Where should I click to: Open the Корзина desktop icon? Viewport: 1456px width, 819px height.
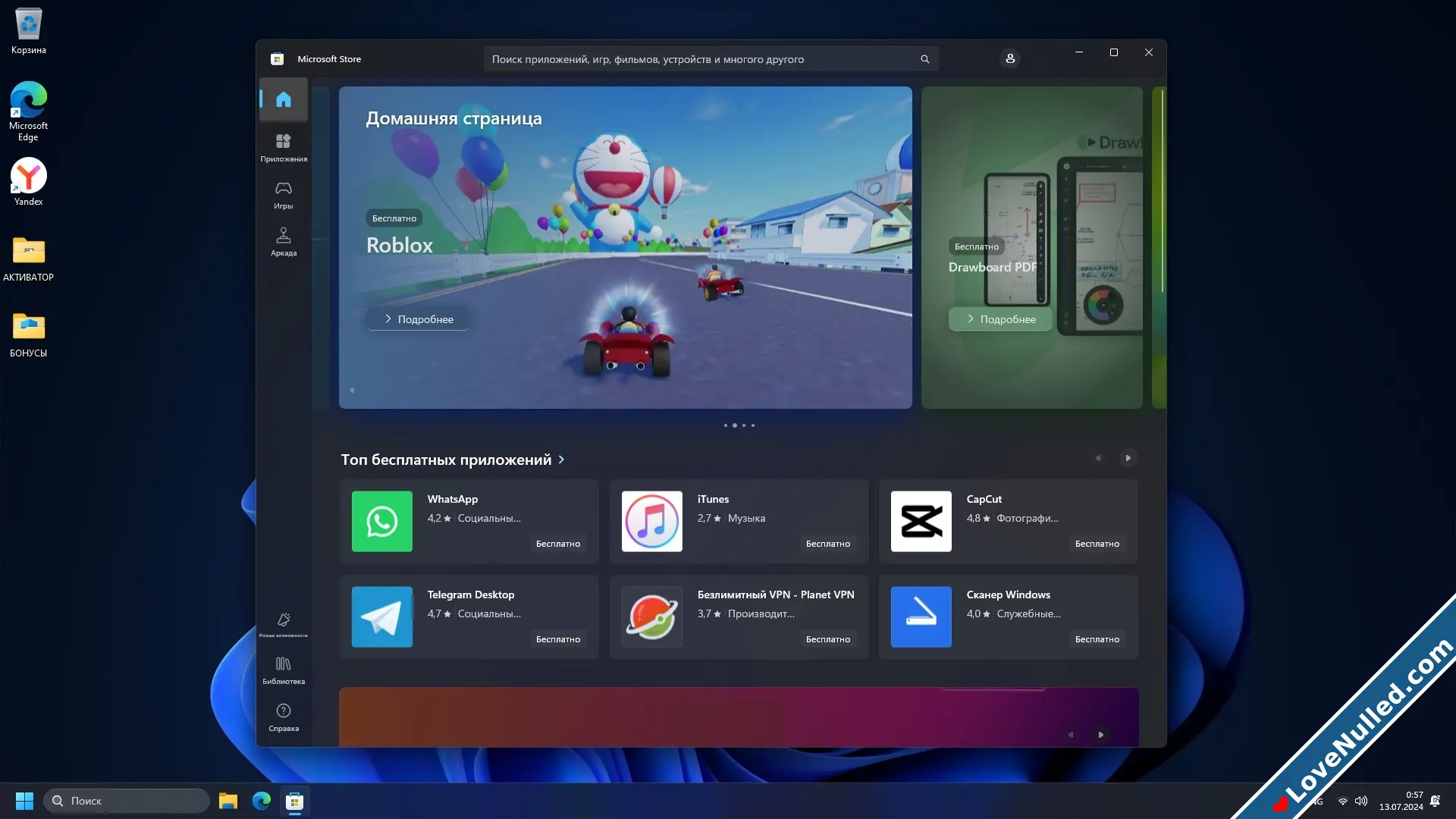pyautogui.click(x=28, y=31)
